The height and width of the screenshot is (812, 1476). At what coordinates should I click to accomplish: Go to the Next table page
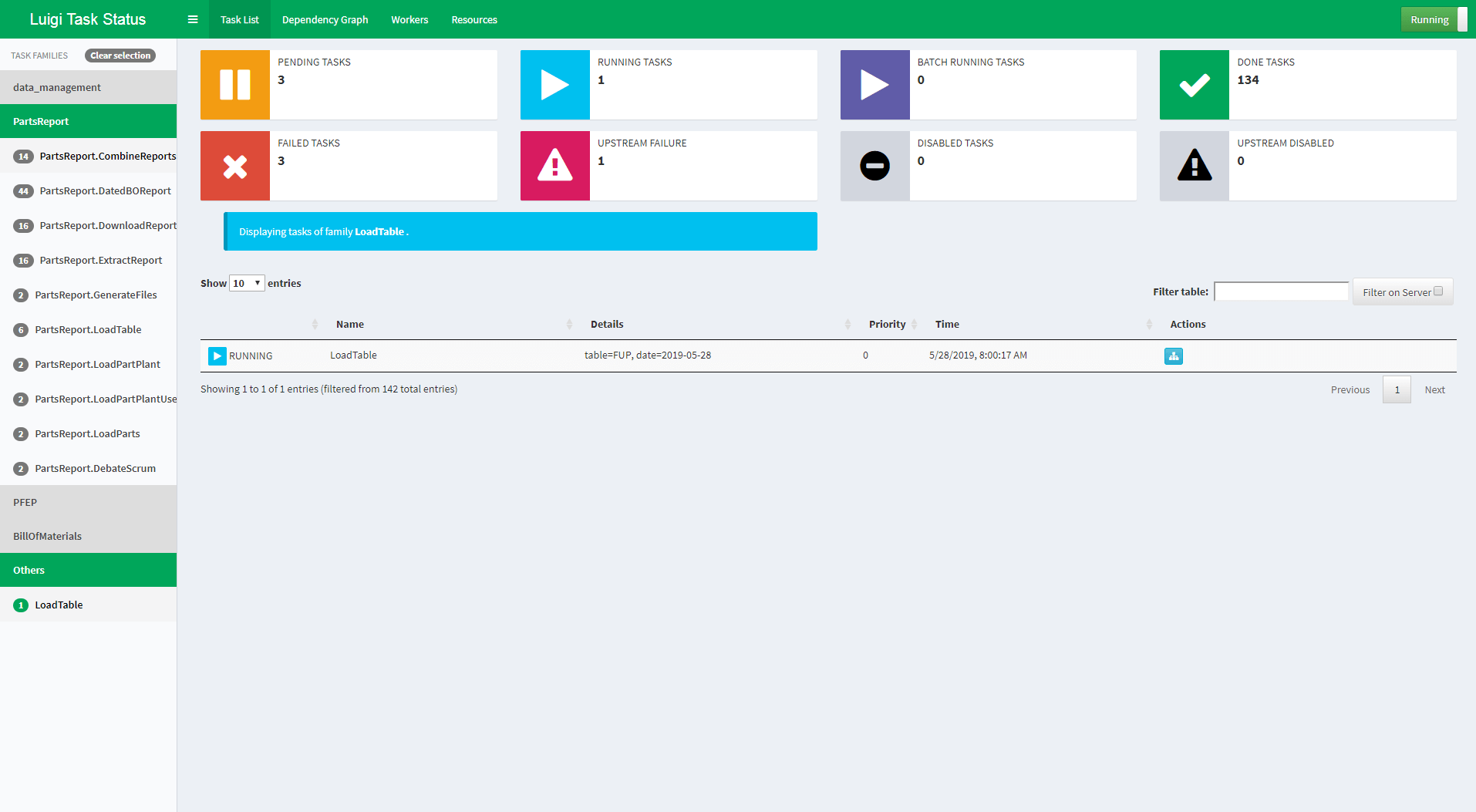click(x=1434, y=390)
